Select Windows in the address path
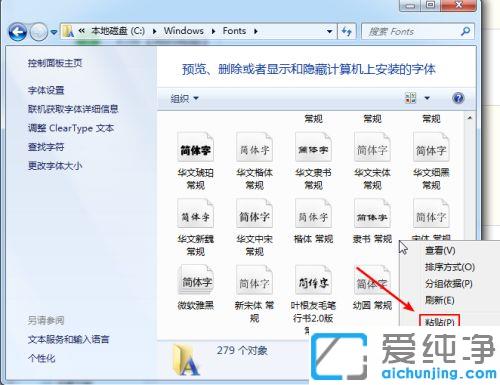 click(184, 31)
